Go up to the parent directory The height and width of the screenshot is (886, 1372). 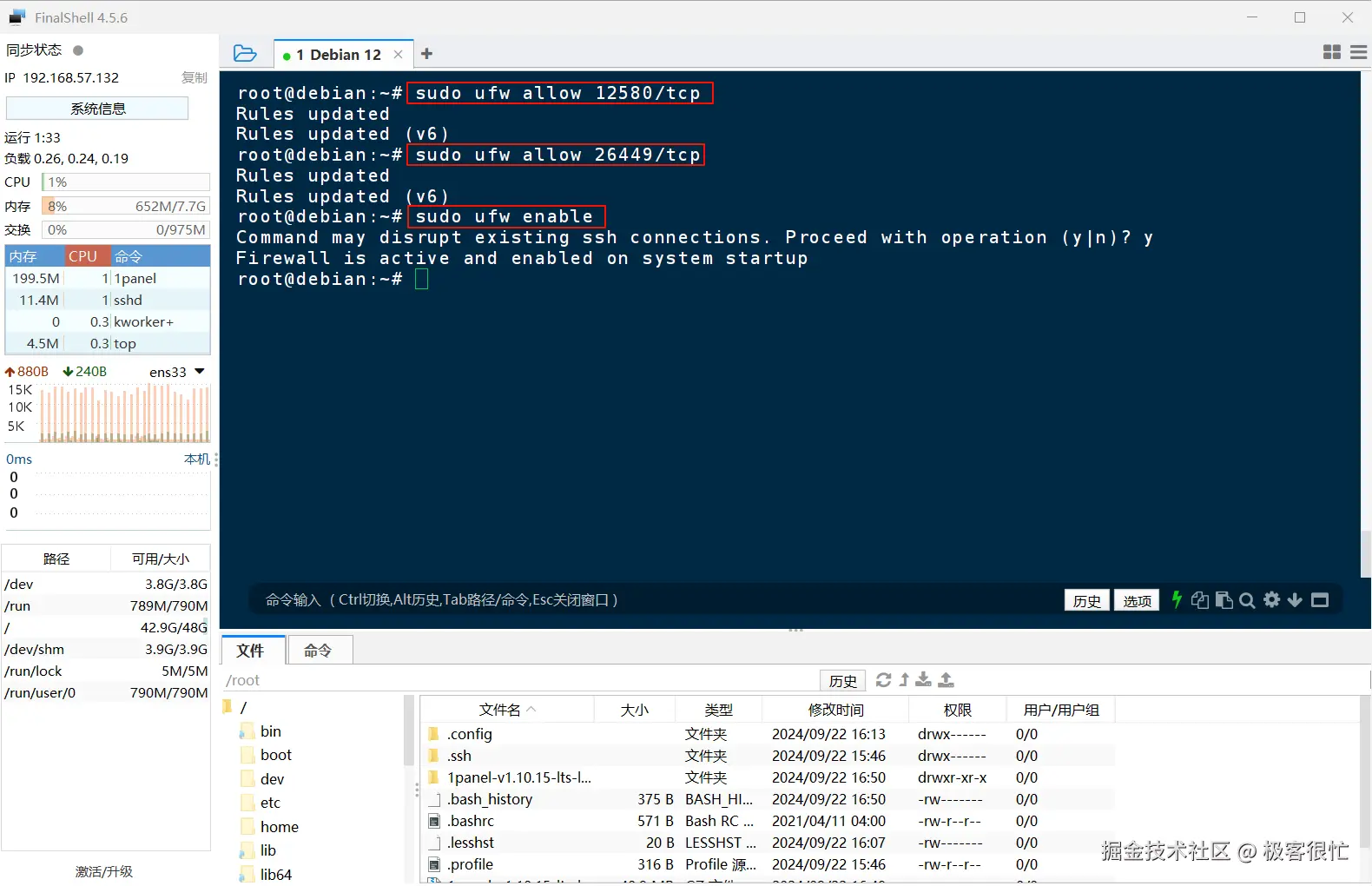[x=904, y=679]
